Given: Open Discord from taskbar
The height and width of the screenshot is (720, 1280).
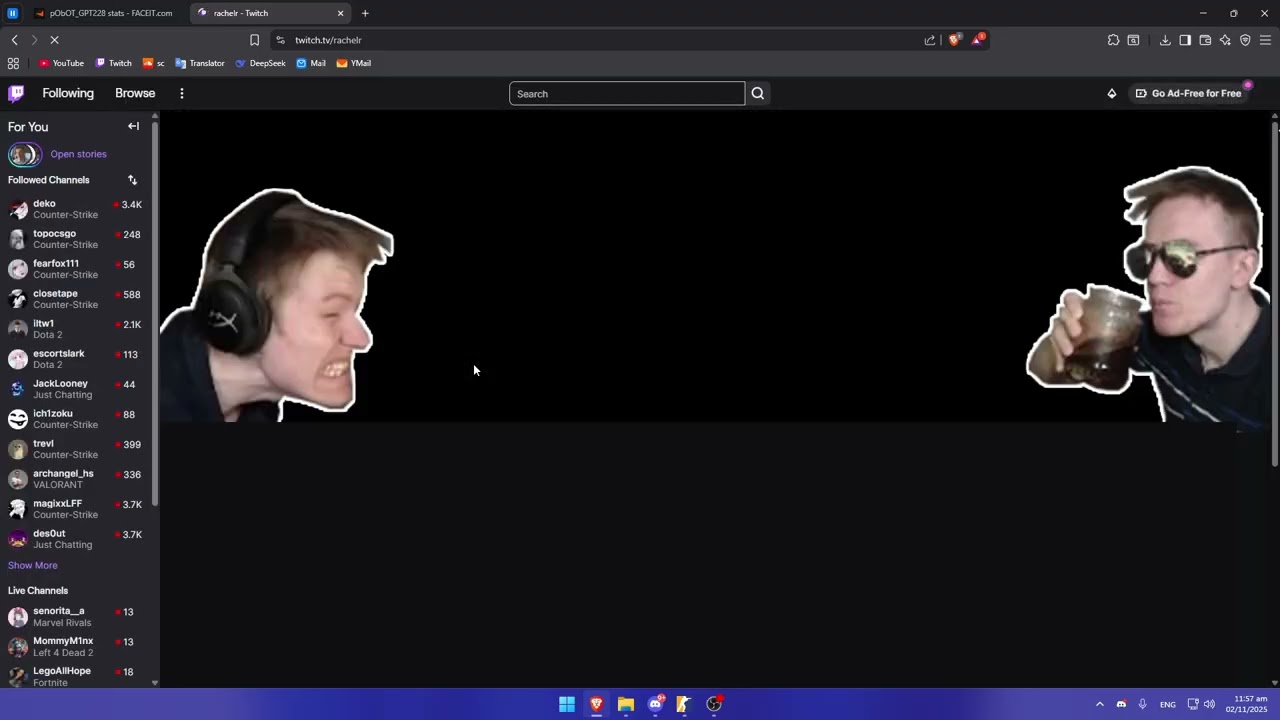Looking at the screenshot, I should 656,704.
